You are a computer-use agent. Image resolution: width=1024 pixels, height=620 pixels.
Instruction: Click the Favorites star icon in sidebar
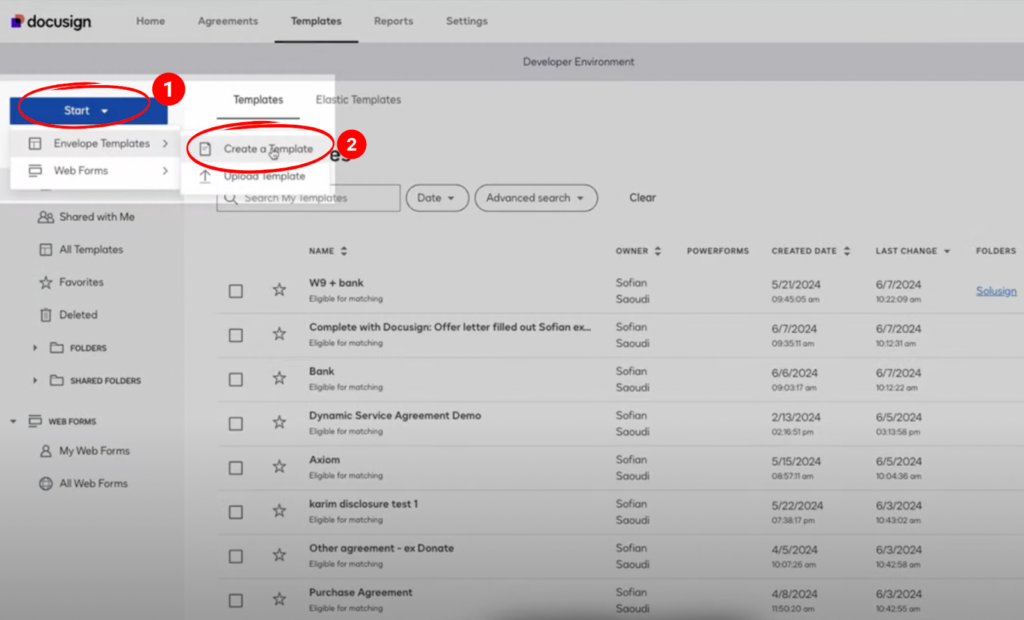pyautogui.click(x=46, y=282)
